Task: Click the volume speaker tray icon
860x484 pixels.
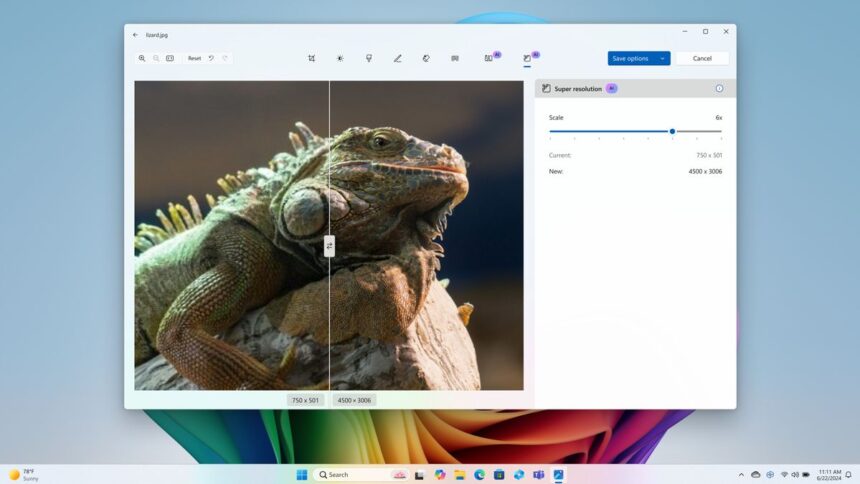Action: (795, 475)
